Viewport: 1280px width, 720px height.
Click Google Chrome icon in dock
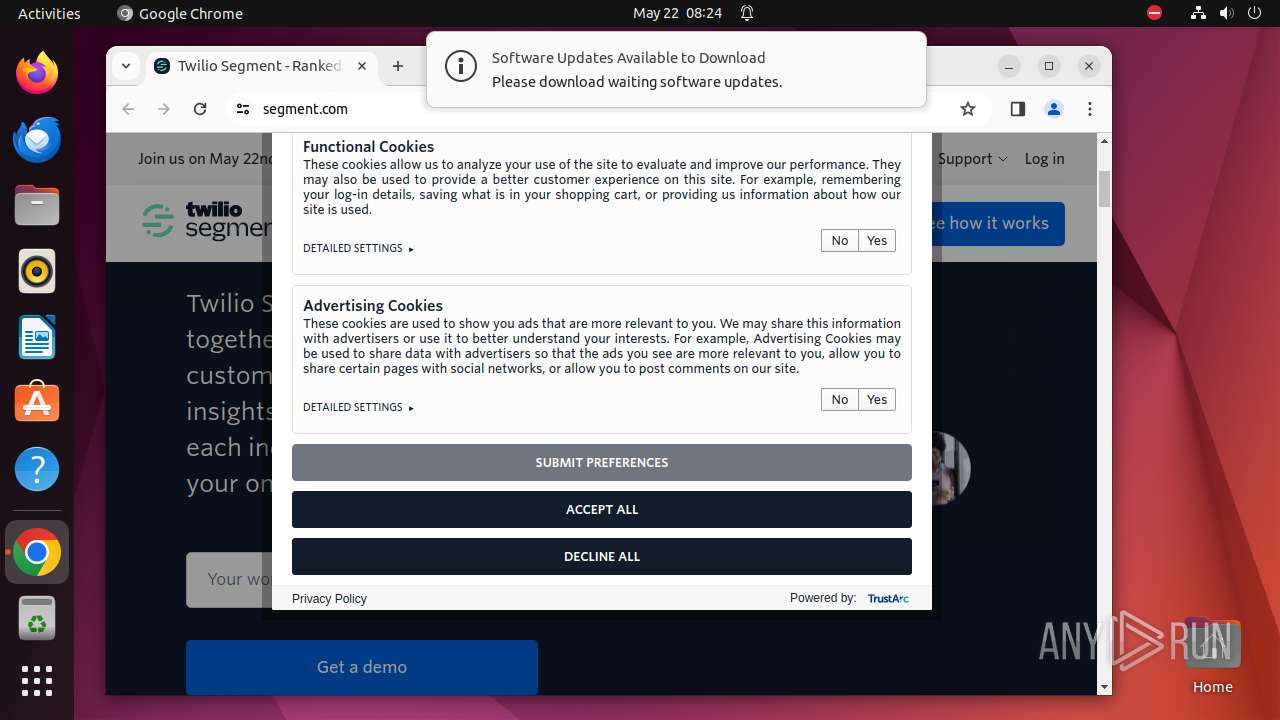(x=37, y=552)
